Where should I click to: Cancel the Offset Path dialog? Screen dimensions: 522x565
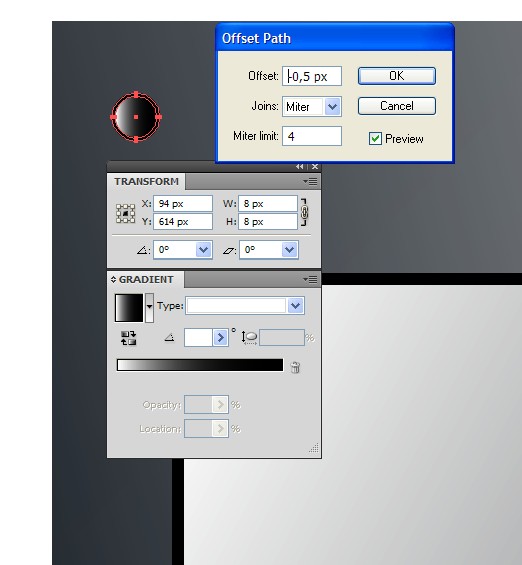397,106
